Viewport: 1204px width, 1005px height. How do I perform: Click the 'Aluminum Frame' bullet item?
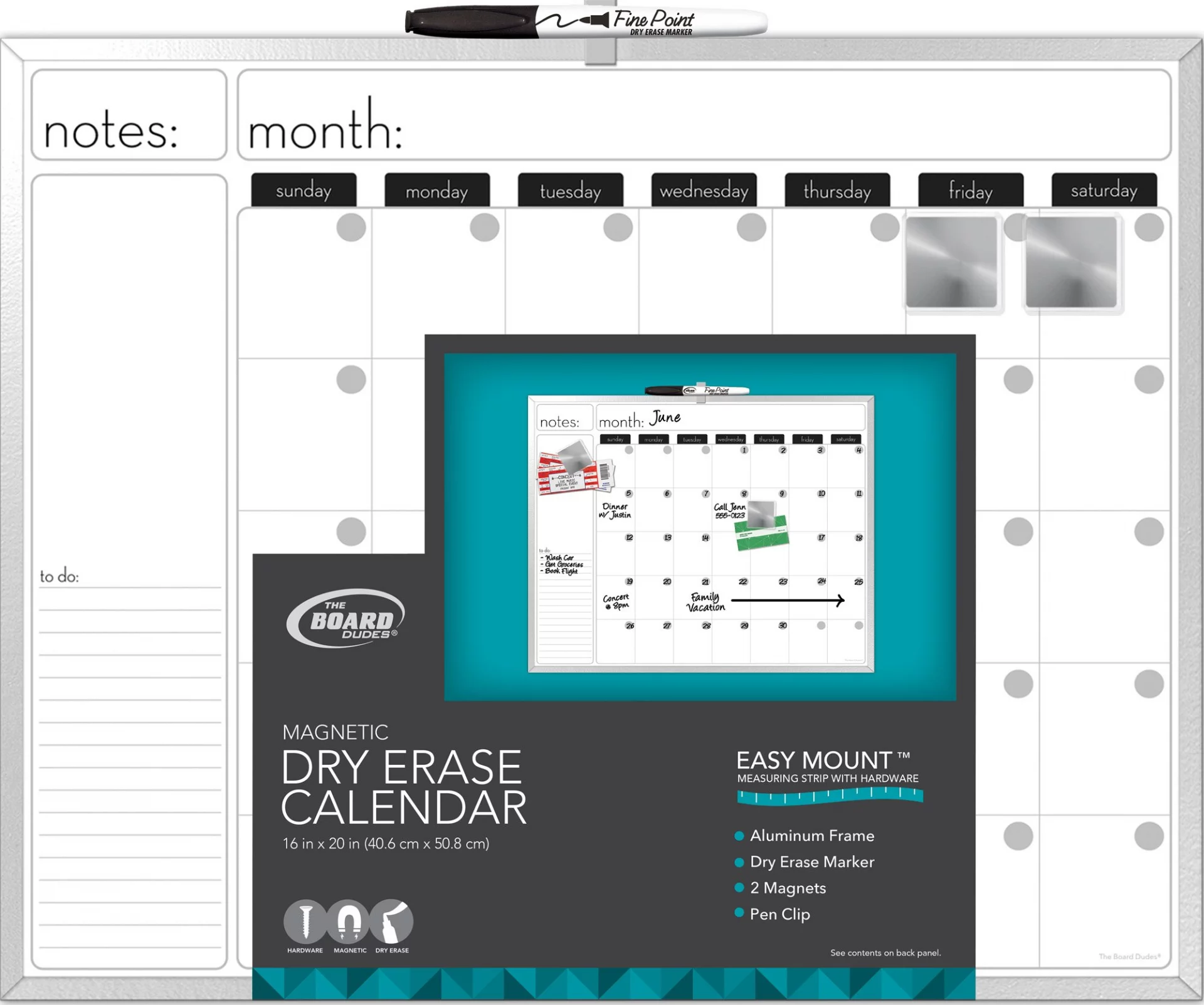click(x=805, y=836)
